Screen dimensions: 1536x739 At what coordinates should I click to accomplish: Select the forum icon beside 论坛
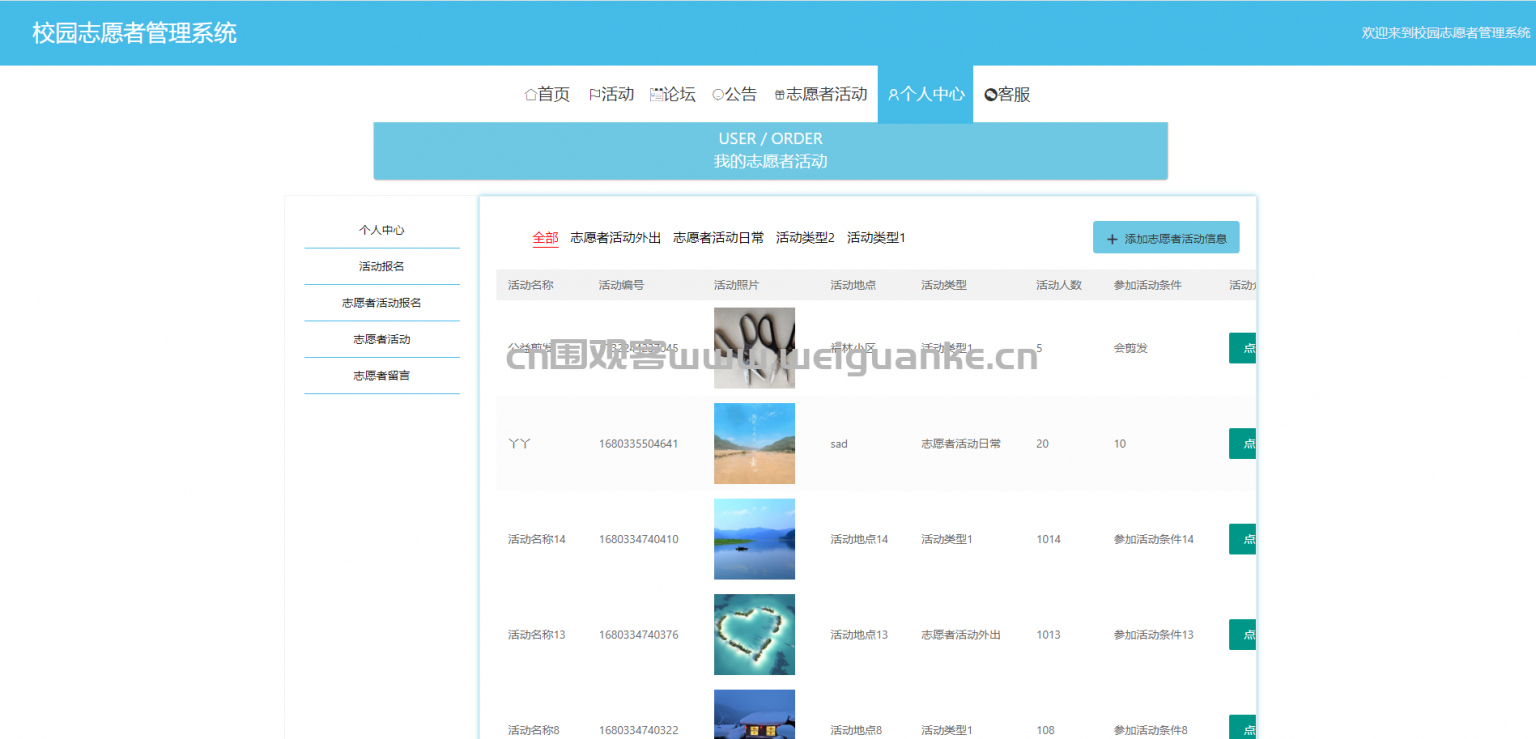tap(656, 93)
